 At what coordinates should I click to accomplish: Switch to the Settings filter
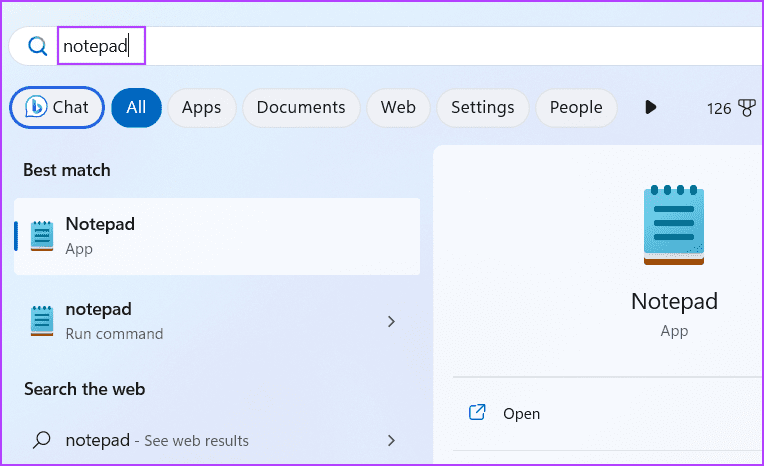coord(482,107)
